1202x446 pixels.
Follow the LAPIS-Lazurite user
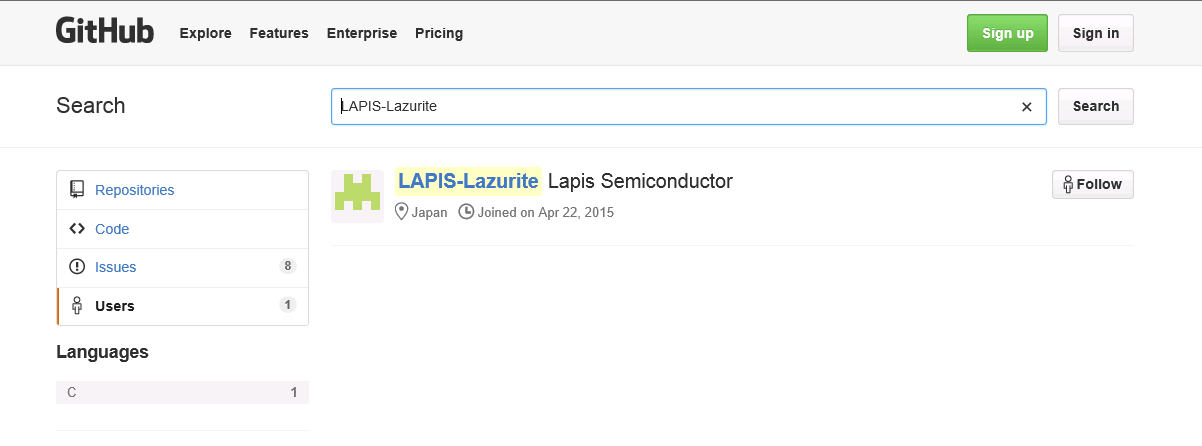[x=1093, y=184]
